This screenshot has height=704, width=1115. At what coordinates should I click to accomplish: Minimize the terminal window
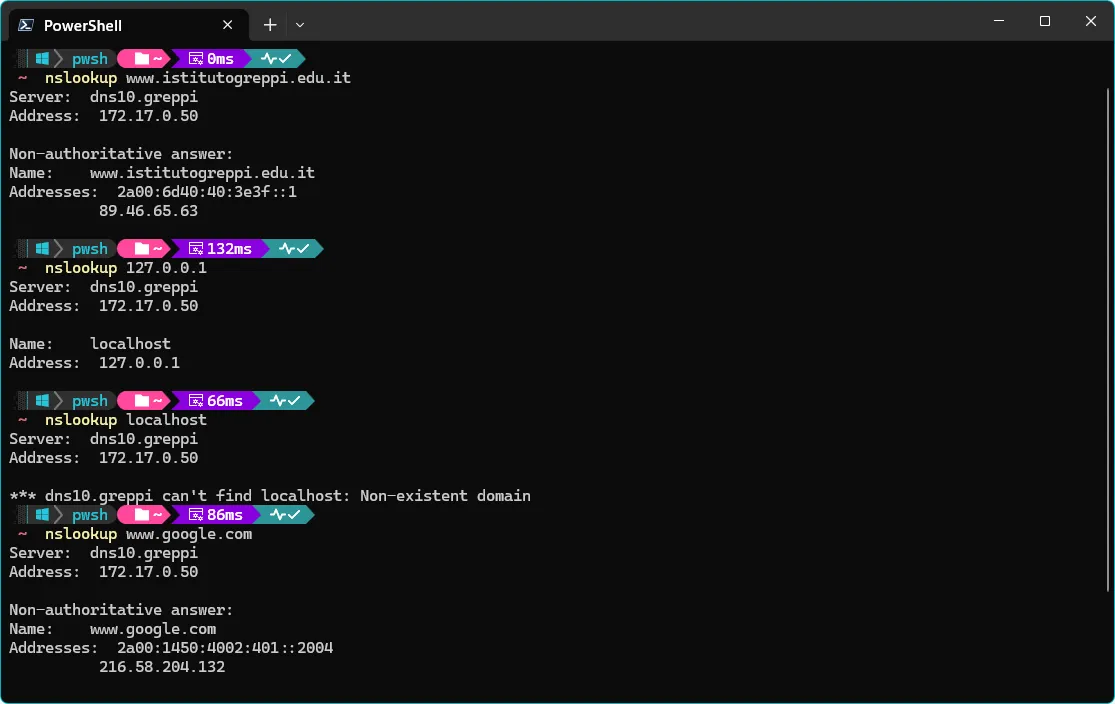point(998,21)
